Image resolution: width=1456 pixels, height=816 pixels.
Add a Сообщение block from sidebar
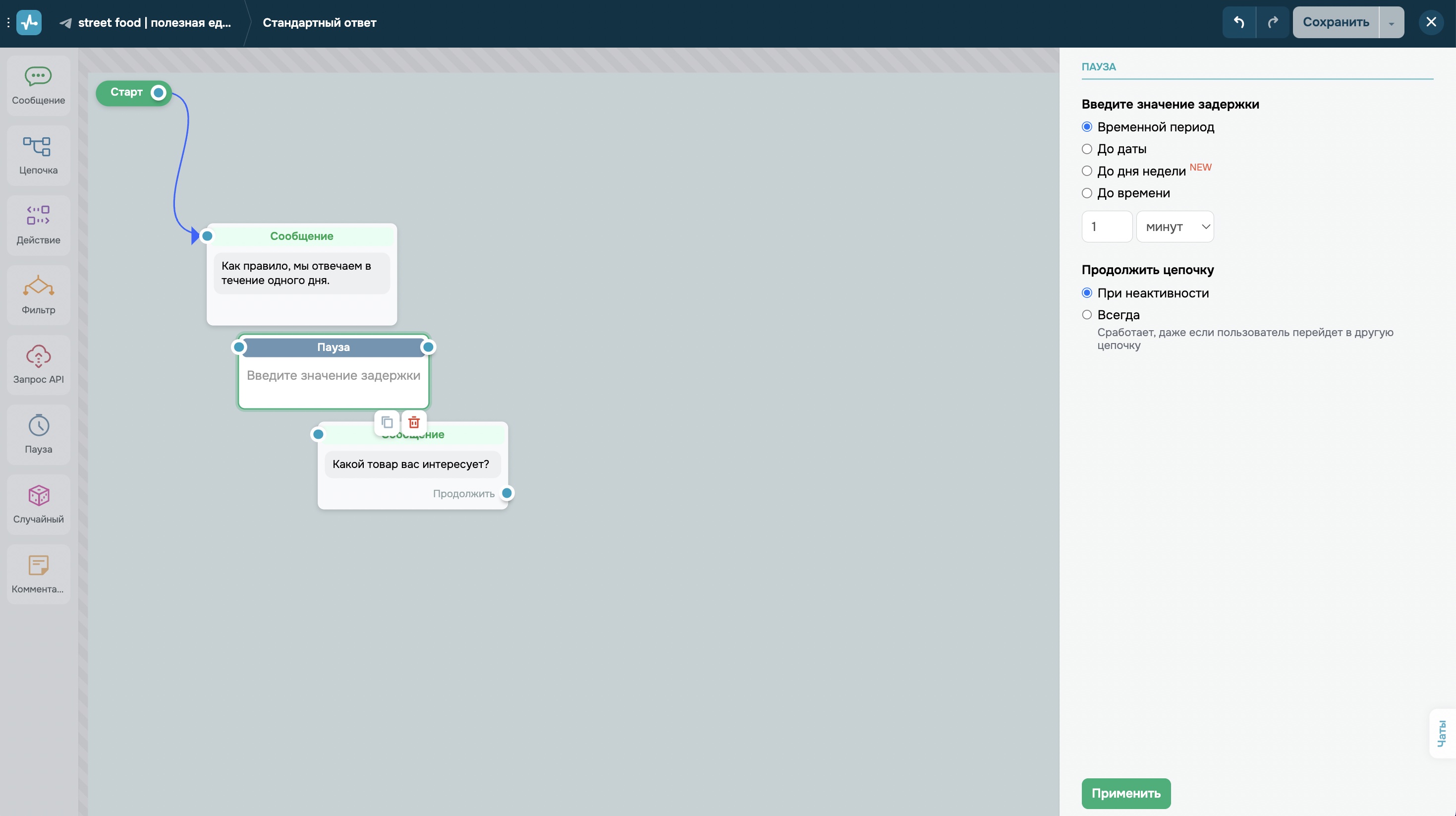pos(39,85)
